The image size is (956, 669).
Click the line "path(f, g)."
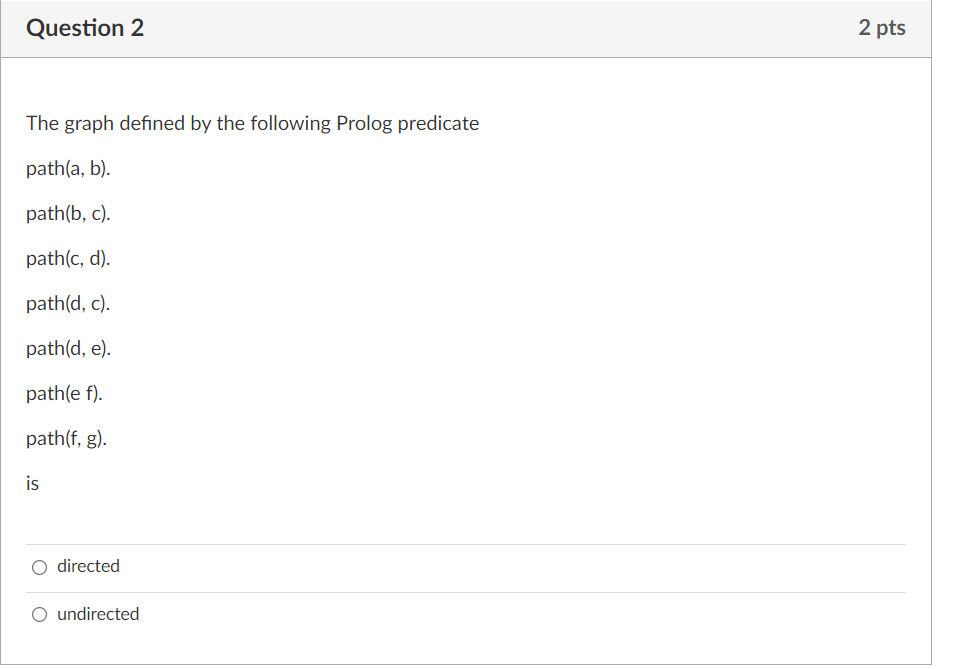(x=66, y=438)
